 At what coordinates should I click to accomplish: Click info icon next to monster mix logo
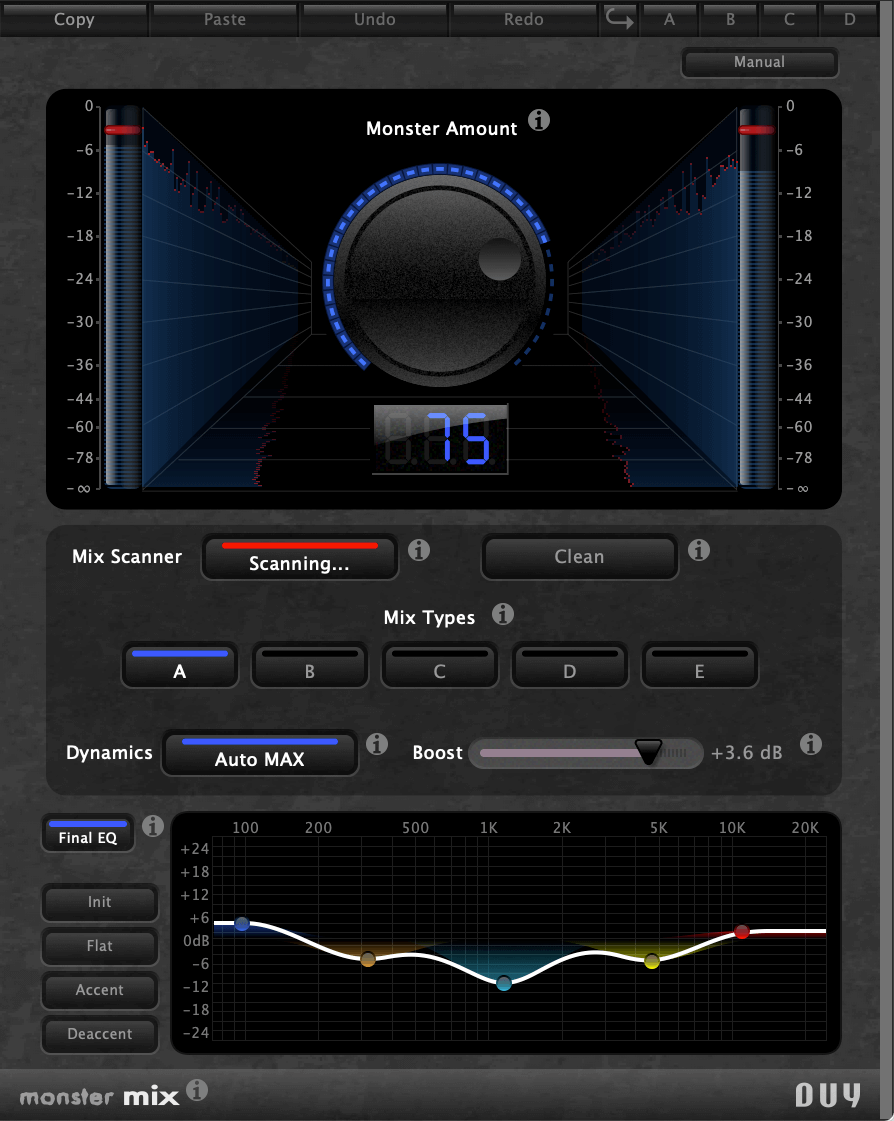pyautogui.click(x=197, y=1089)
